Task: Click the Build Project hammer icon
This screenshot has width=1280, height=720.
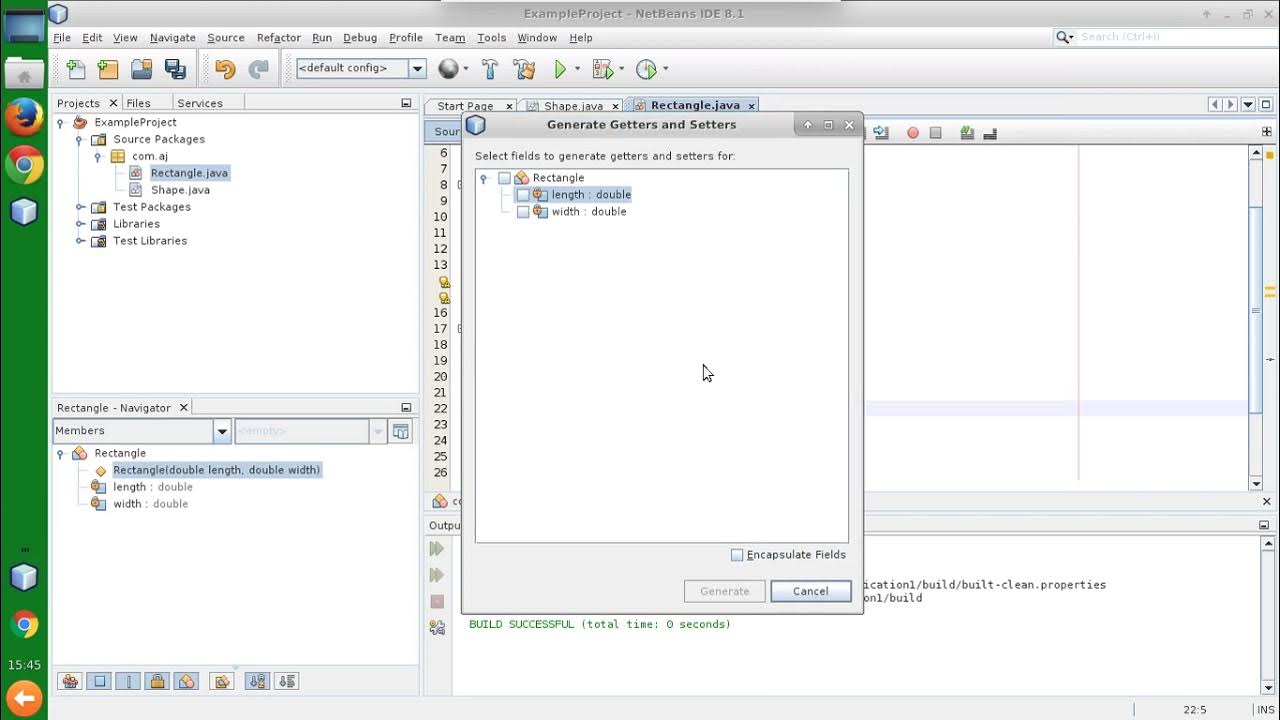Action: click(490, 69)
